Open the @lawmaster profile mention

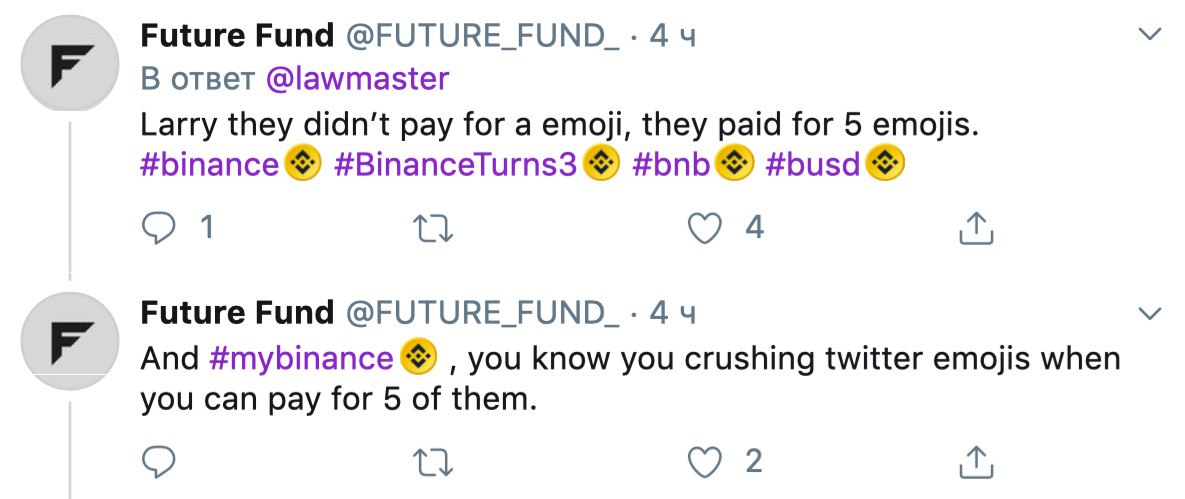(356, 78)
